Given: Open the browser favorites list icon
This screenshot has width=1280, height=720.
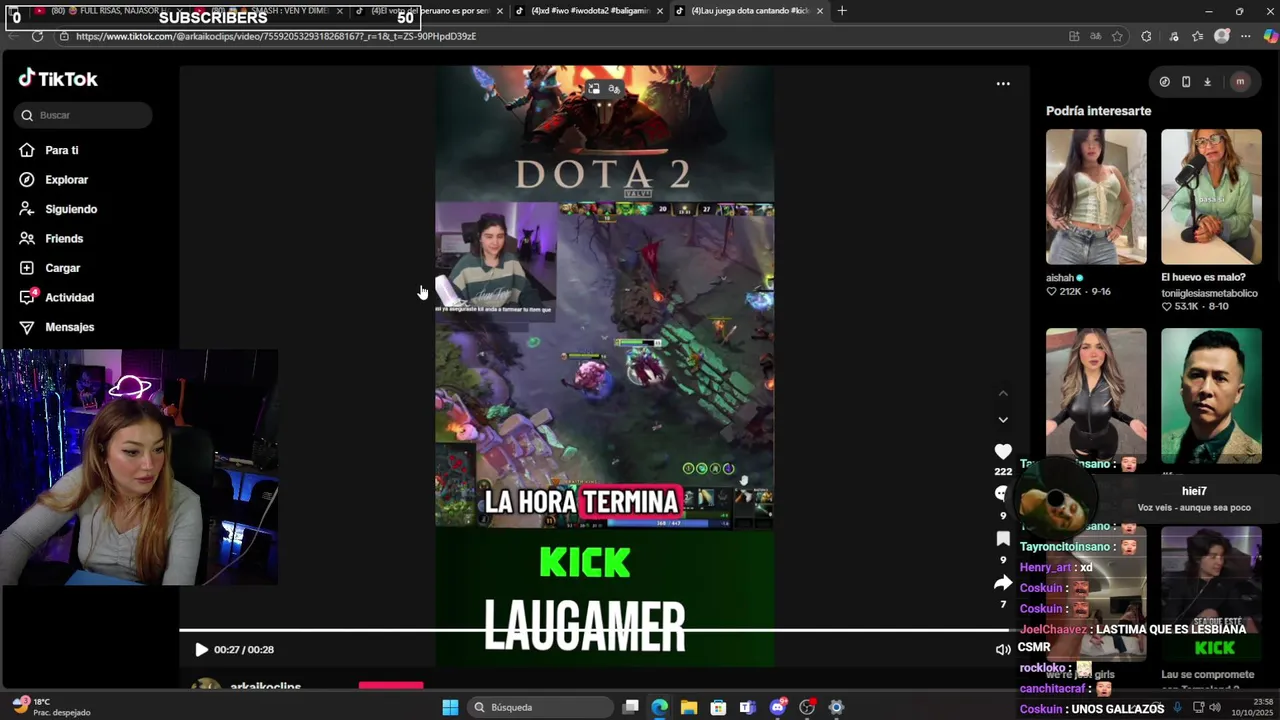Looking at the screenshot, I should [x=1197, y=36].
